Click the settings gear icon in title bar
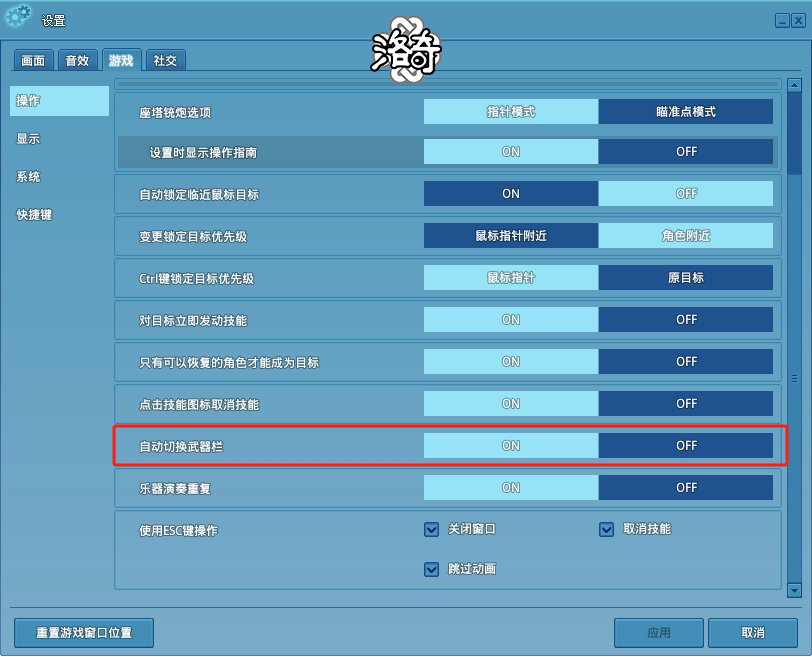This screenshot has height=657, width=812. point(18,17)
